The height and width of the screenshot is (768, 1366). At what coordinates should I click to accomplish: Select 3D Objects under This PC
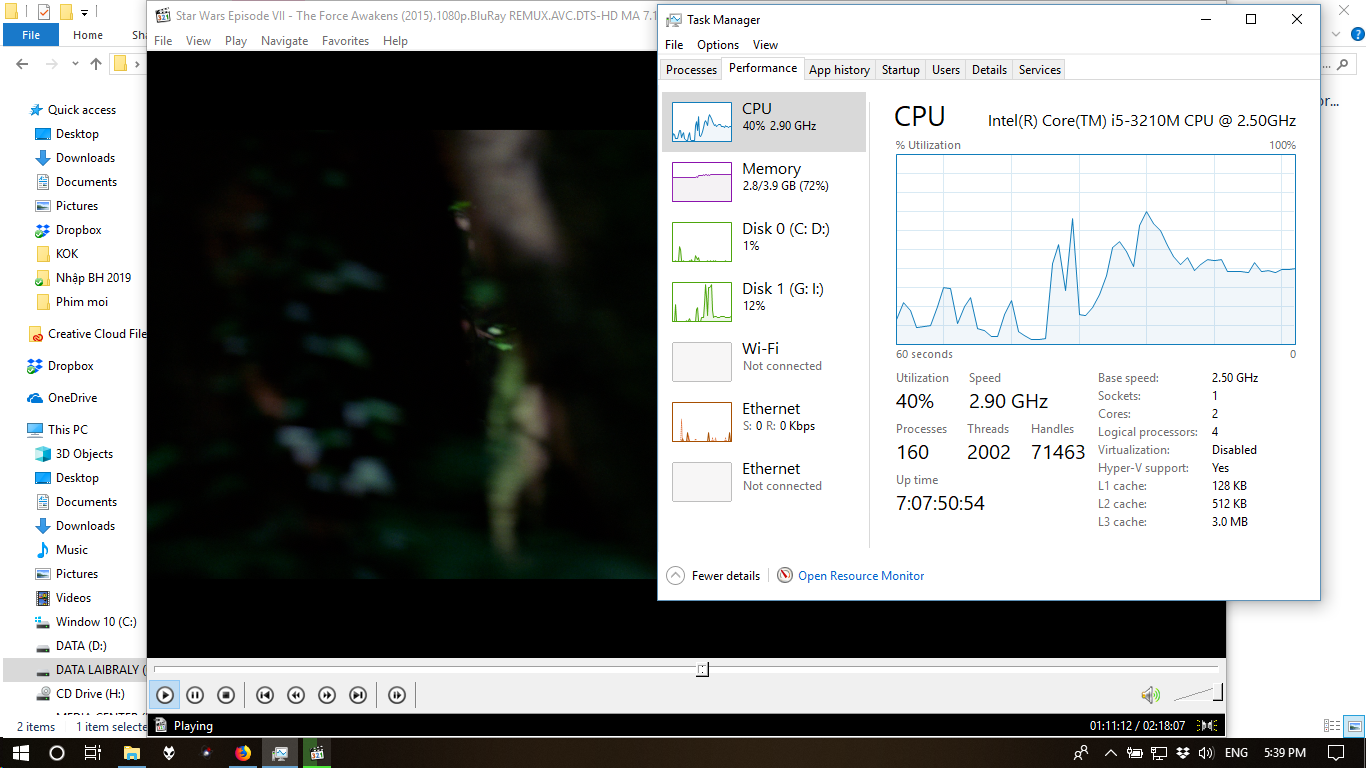tap(84, 454)
